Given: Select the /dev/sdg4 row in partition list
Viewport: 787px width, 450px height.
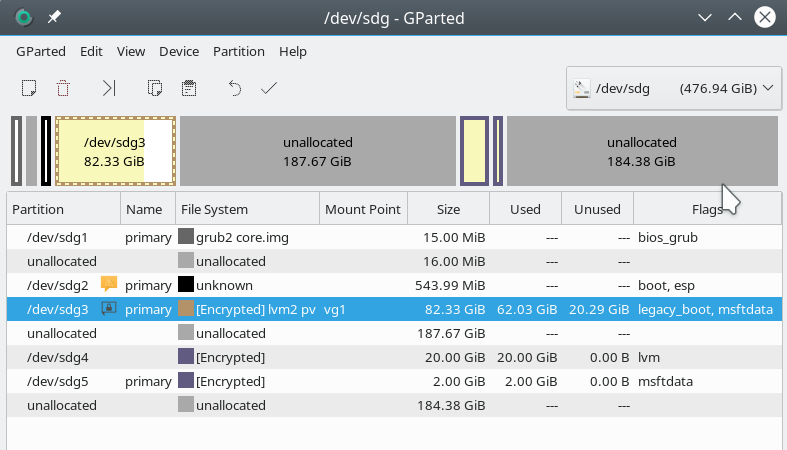Looking at the screenshot, I should [x=394, y=357].
